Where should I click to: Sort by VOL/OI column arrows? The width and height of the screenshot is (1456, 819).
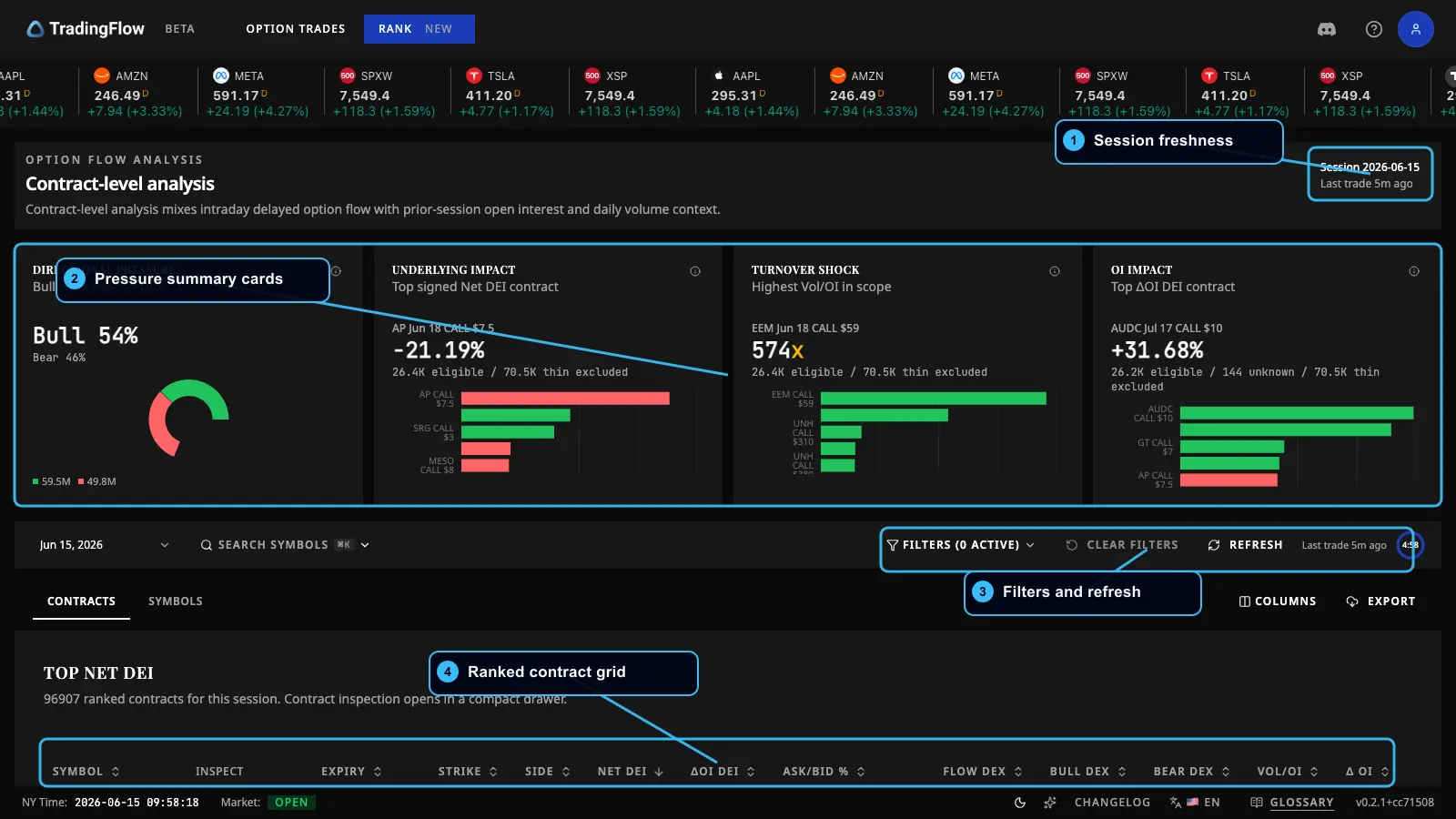pyautogui.click(x=1314, y=772)
